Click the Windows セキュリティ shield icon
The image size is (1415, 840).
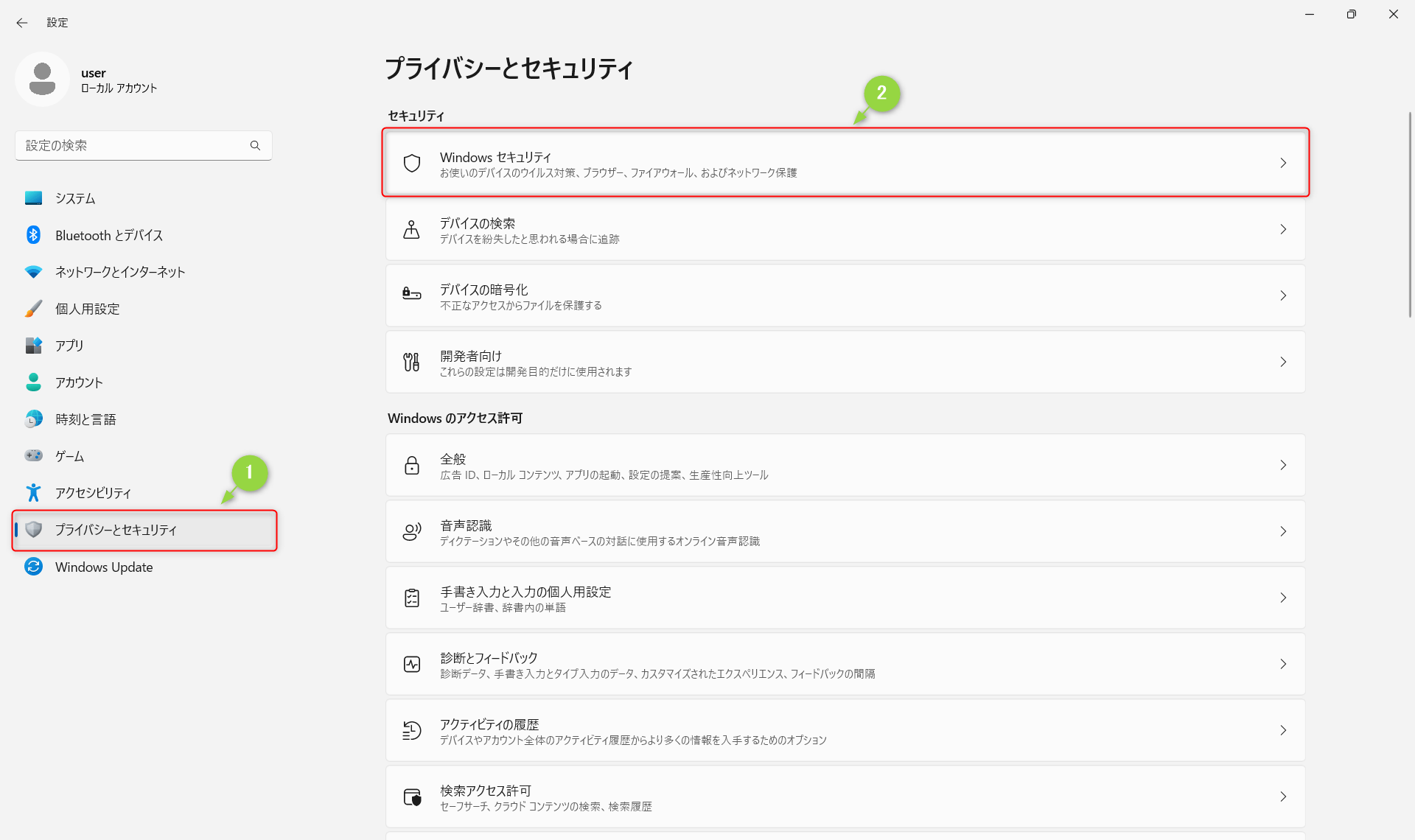(412, 164)
